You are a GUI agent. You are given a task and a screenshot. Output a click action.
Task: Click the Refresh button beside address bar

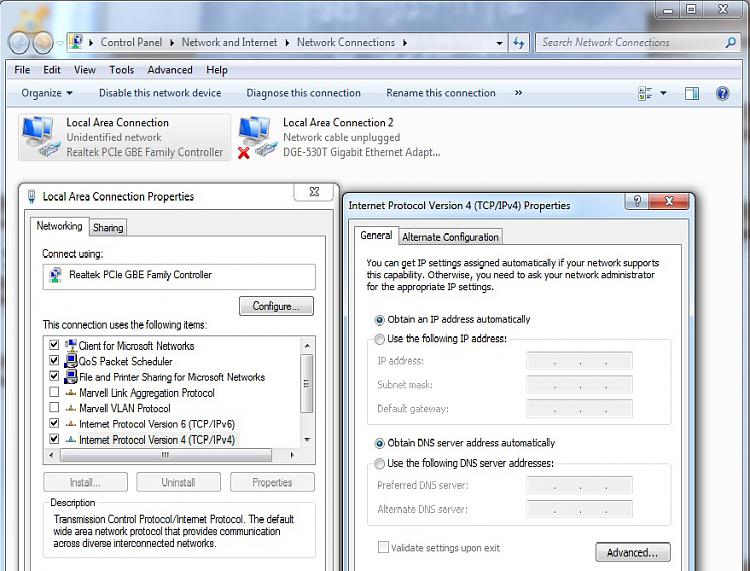pos(518,43)
